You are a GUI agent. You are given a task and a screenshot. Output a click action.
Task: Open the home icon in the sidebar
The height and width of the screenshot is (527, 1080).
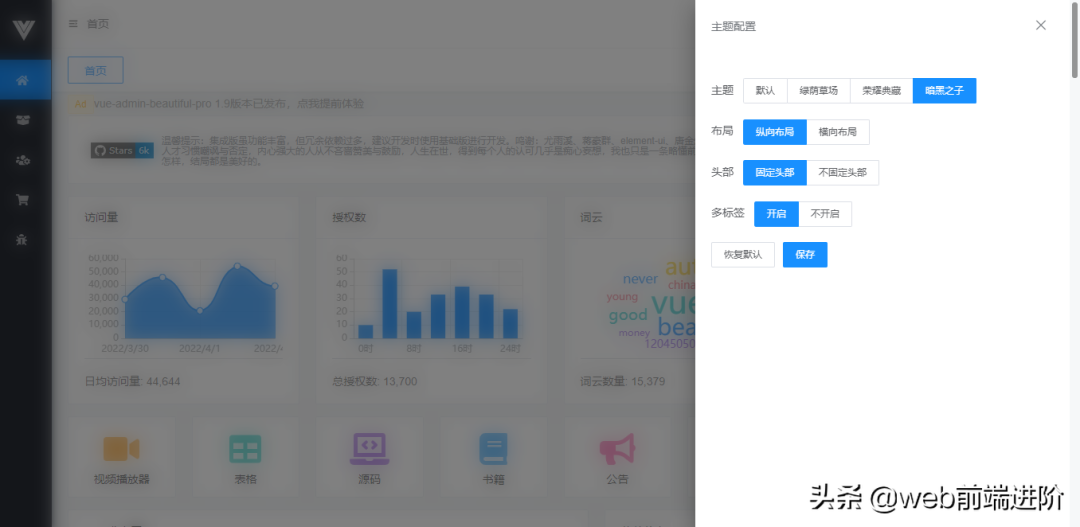coord(22,80)
